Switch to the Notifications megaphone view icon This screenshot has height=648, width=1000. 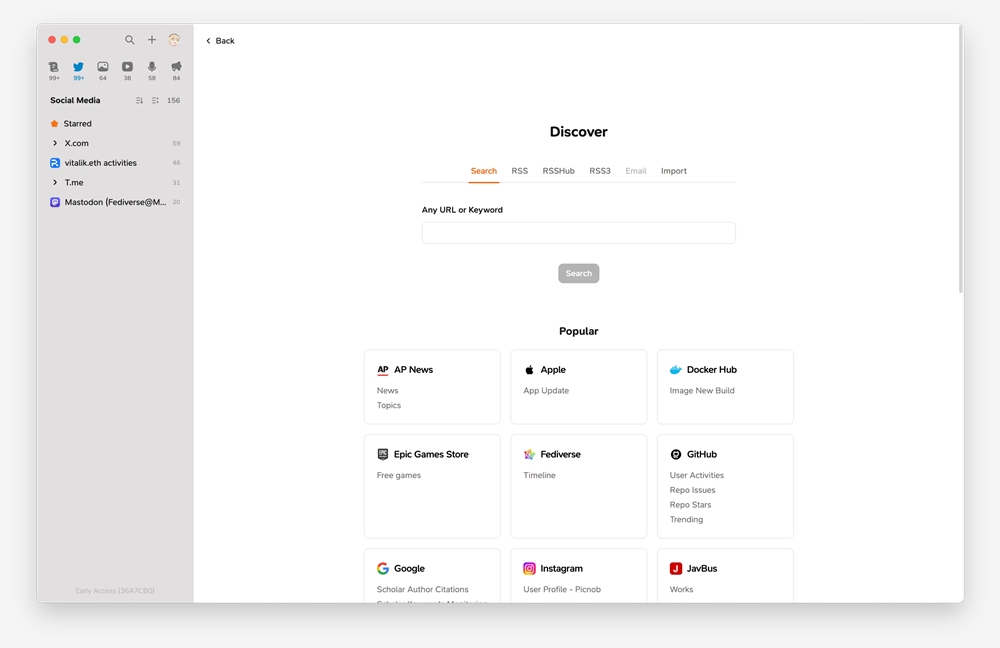tap(176, 67)
